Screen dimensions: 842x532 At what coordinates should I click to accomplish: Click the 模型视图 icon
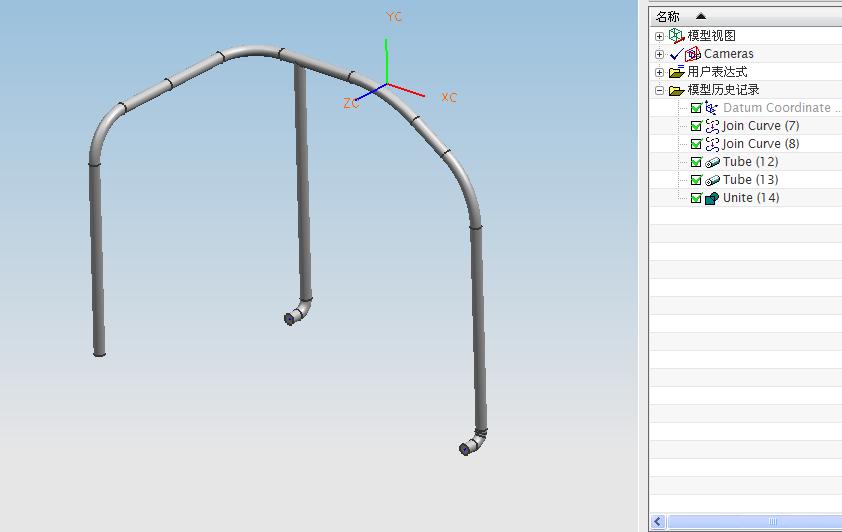coord(676,36)
